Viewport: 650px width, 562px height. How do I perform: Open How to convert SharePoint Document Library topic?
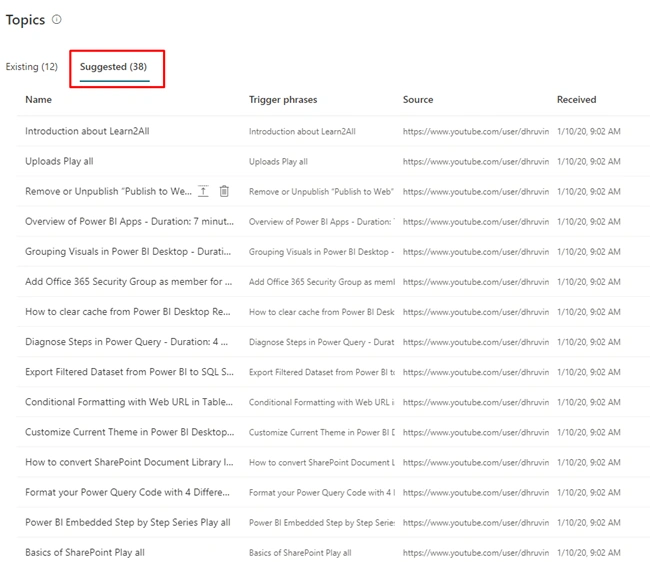(129, 462)
